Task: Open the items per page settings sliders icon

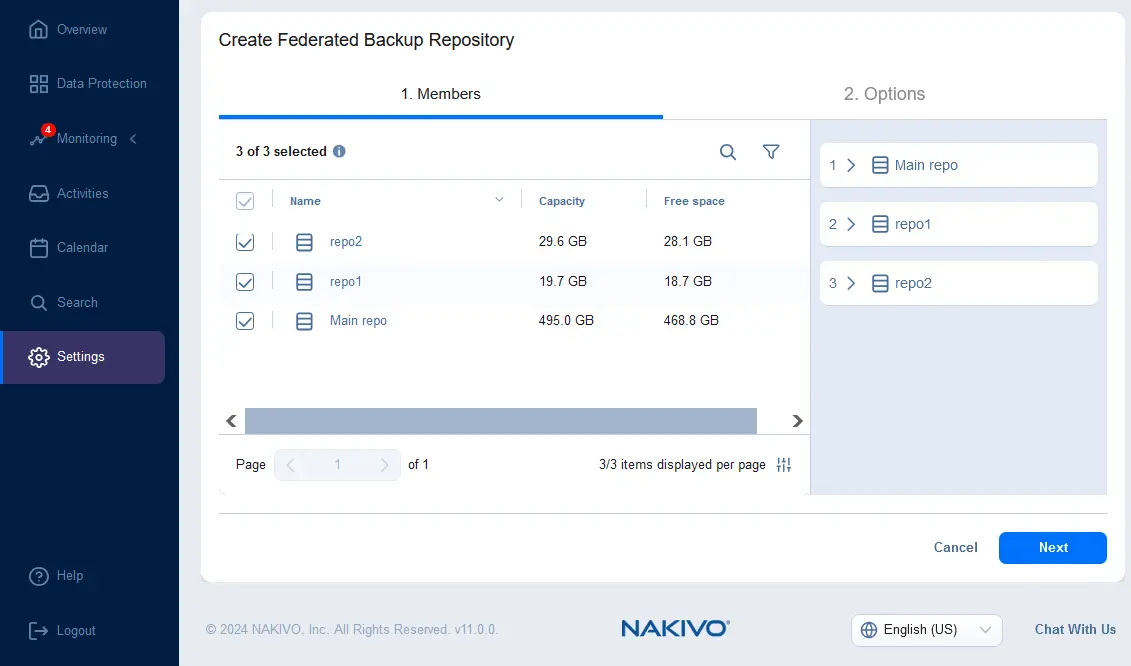Action: coord(784,465)
